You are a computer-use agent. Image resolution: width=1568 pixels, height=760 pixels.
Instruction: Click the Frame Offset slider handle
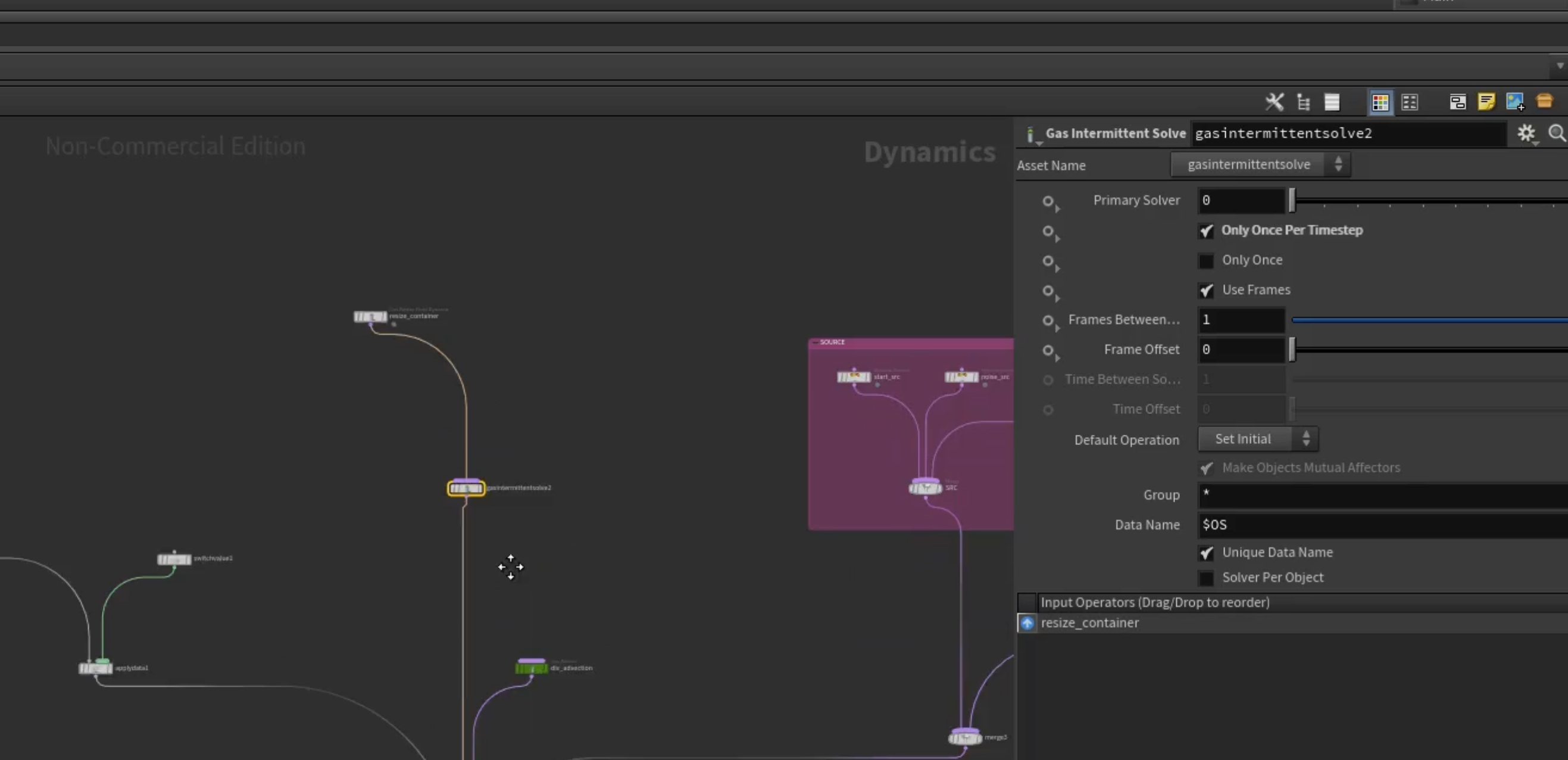tap(1292, 350)
